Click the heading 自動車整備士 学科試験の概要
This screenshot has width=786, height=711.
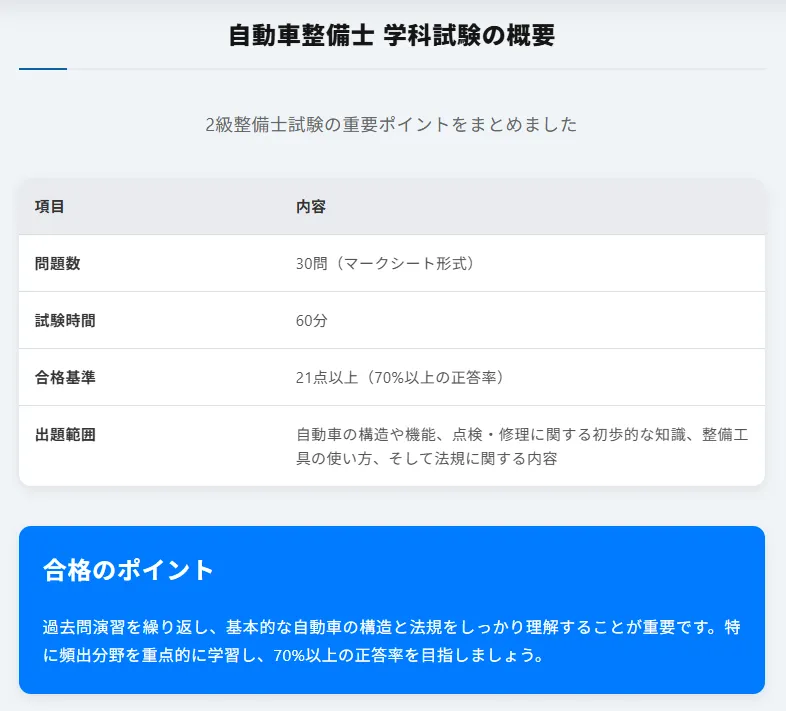391,36
